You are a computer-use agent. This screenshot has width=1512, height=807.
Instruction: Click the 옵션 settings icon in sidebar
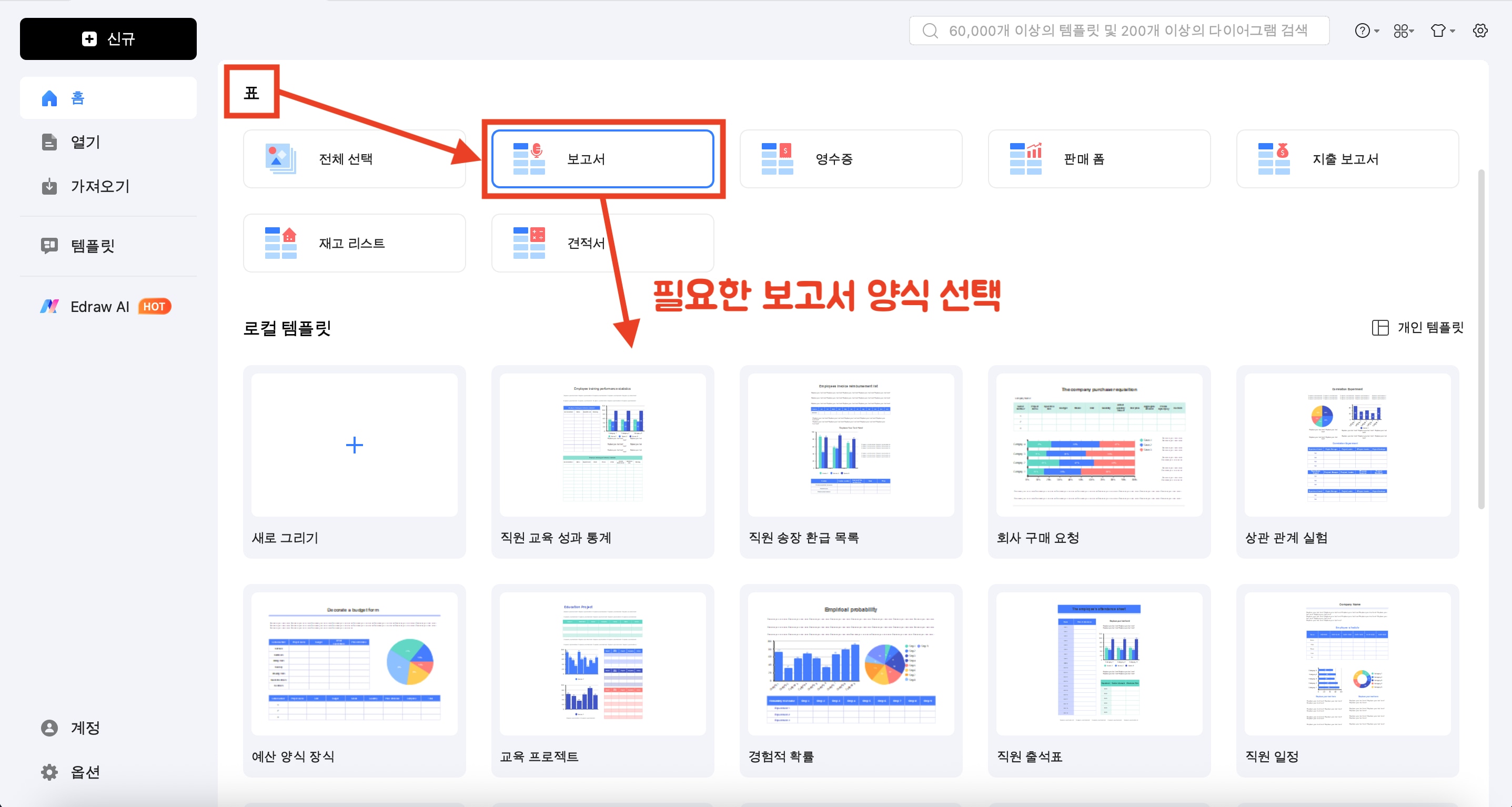(x=49, y=772)
